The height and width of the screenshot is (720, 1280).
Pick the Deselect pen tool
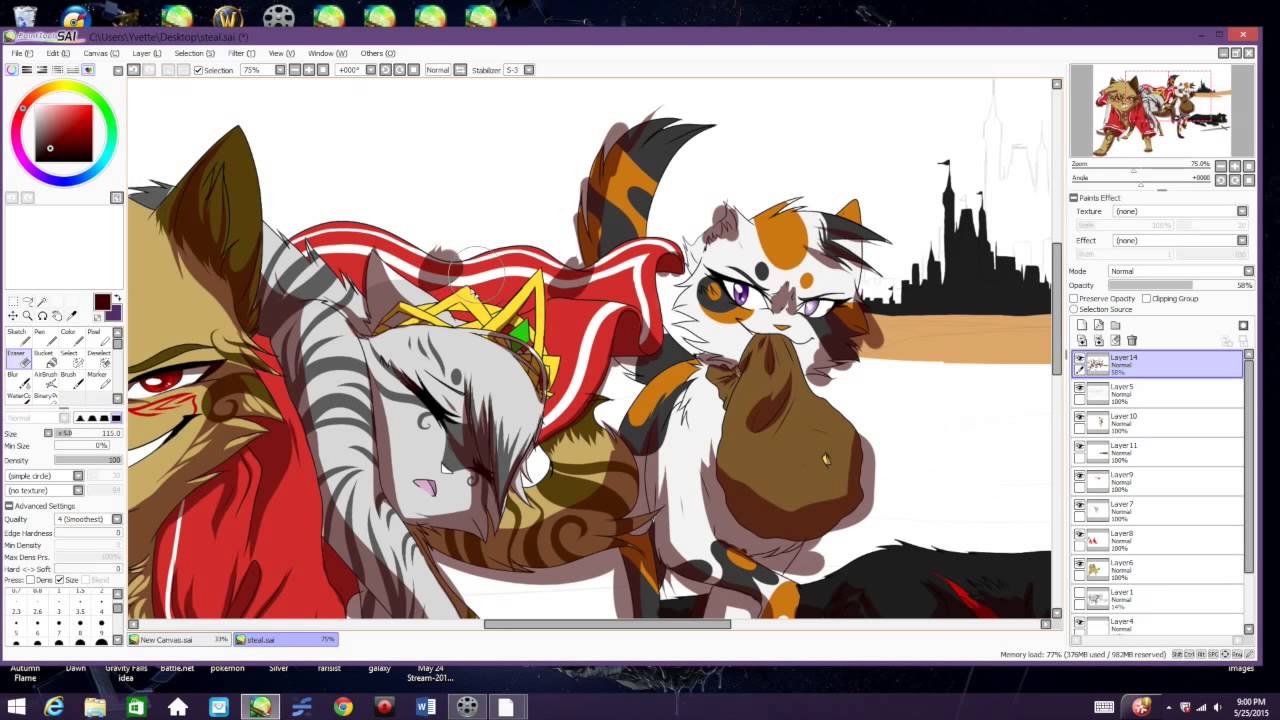pyautogui.click(x=98, y=359)
